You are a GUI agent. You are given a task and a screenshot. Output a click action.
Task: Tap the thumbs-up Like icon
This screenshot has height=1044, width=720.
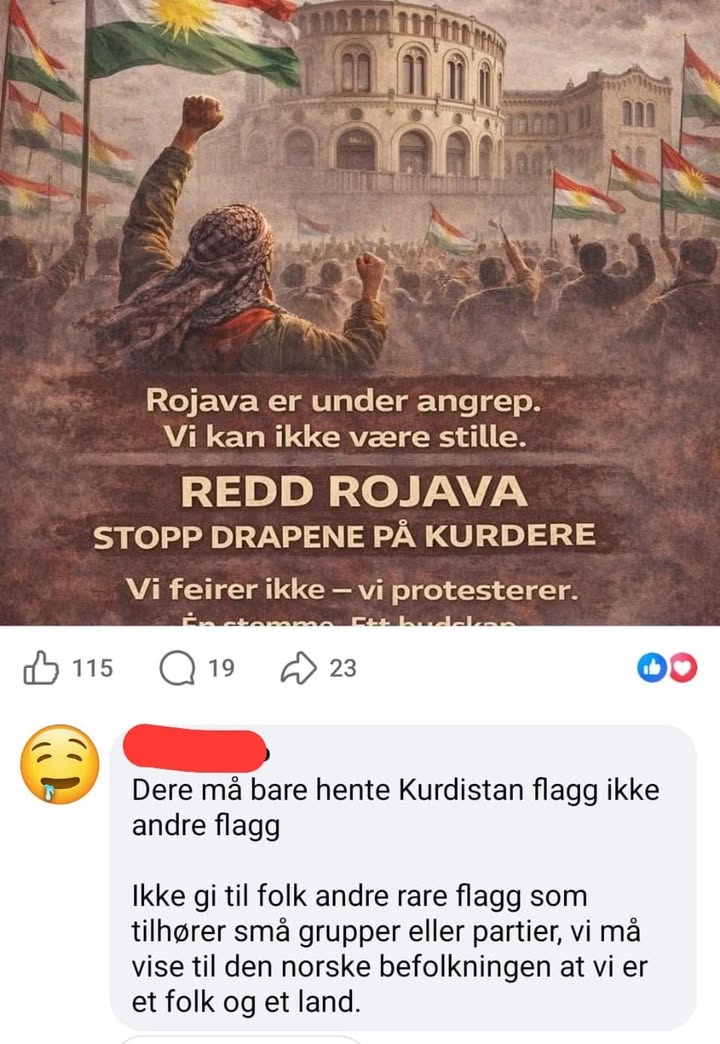point(41,668)
